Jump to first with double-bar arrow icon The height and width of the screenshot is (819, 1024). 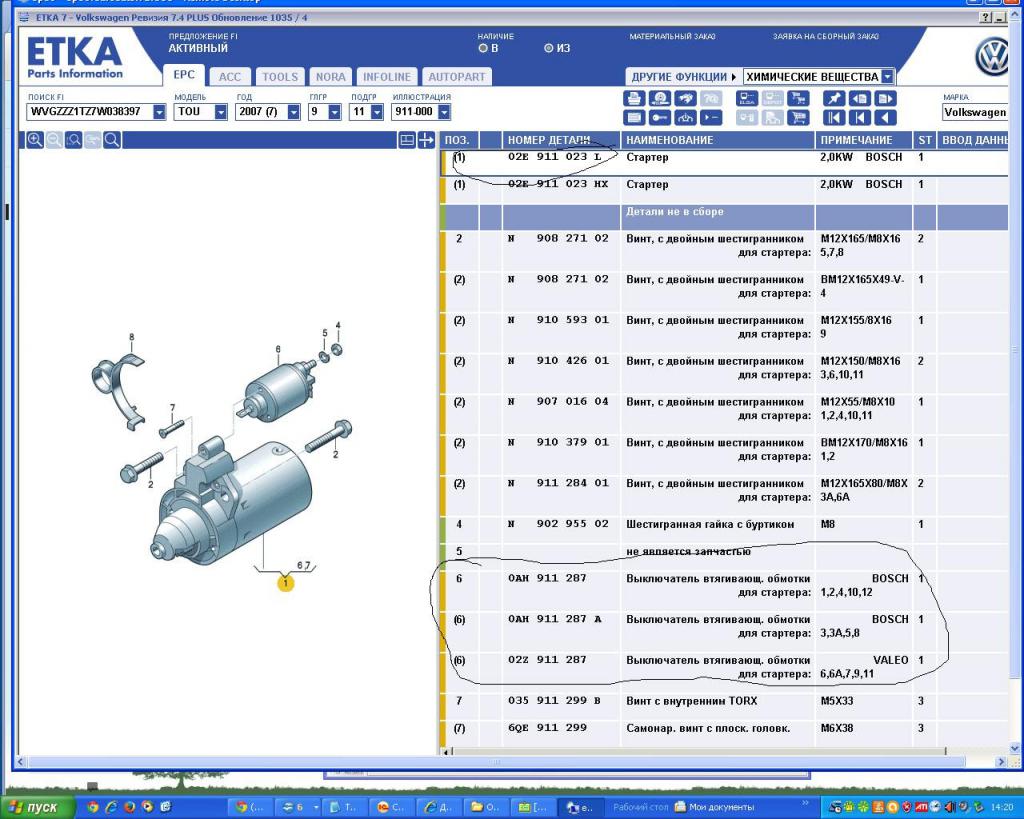click(834, 118)
